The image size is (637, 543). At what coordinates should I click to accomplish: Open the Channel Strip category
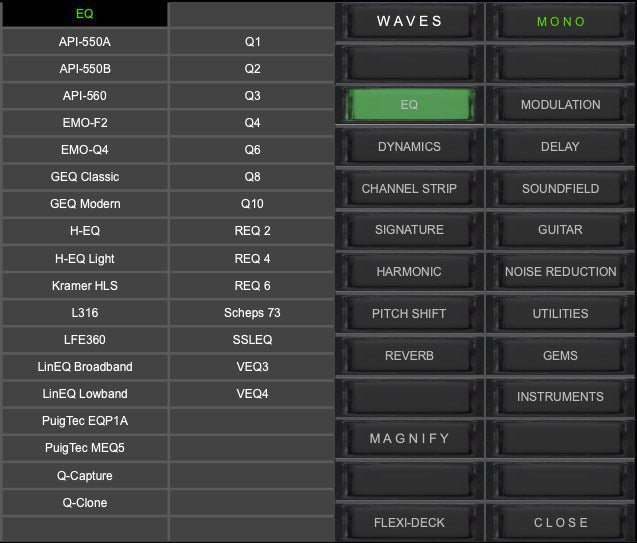pyautogui.click(x=409, y=189)
